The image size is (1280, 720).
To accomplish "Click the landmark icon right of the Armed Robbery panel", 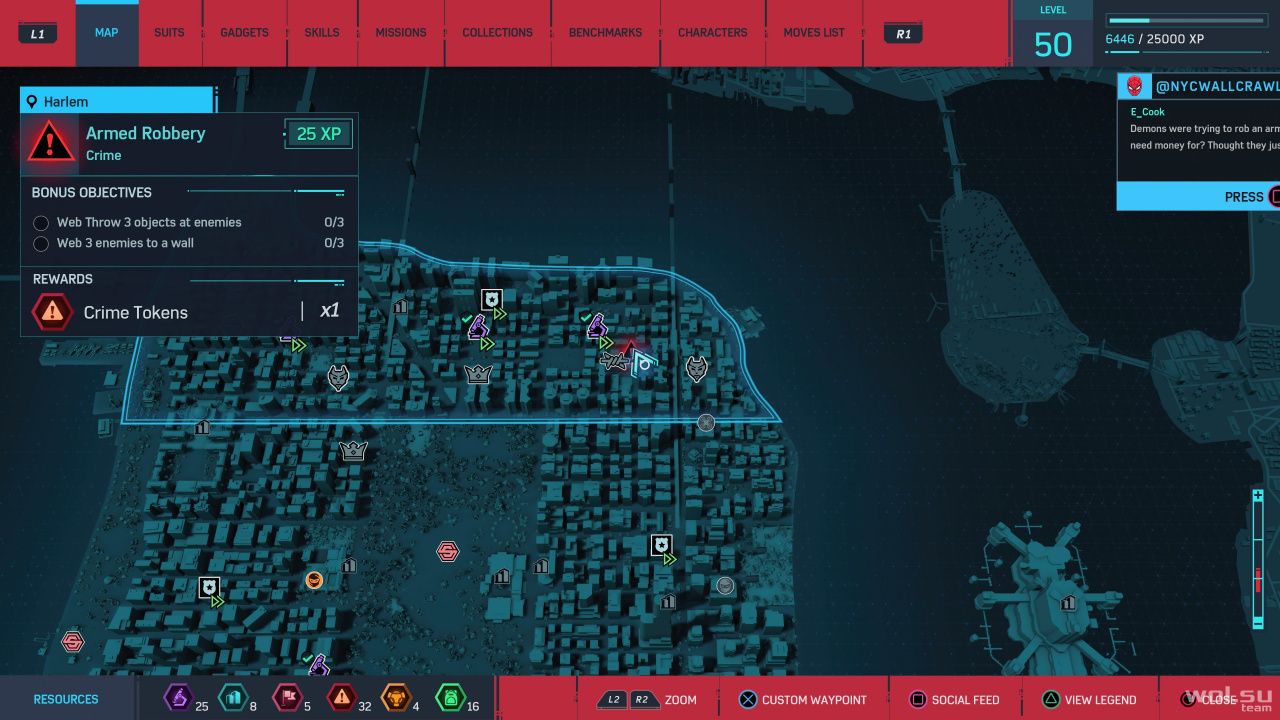I will click(x=400, y=306).
